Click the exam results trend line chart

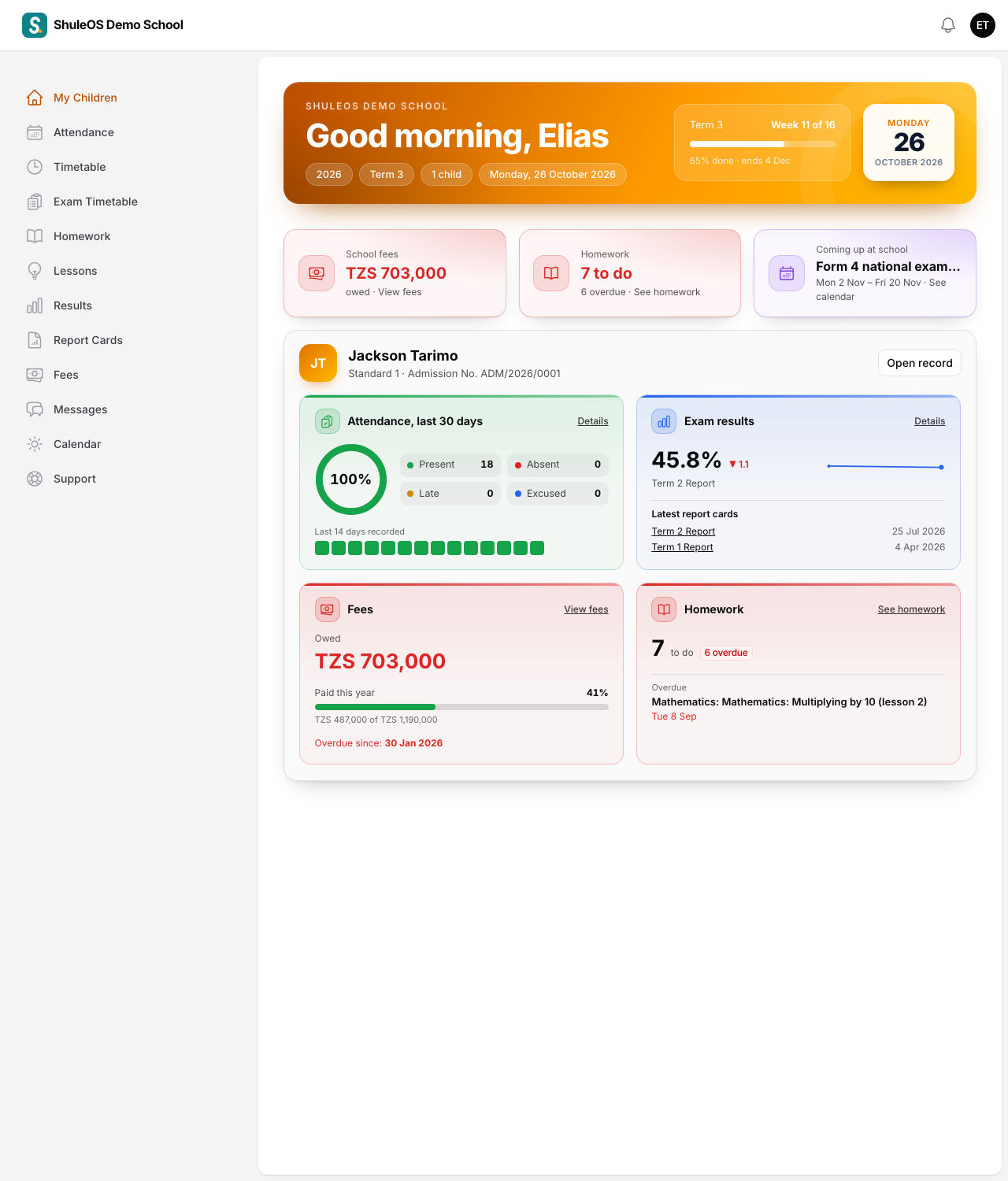click(886, 467)
